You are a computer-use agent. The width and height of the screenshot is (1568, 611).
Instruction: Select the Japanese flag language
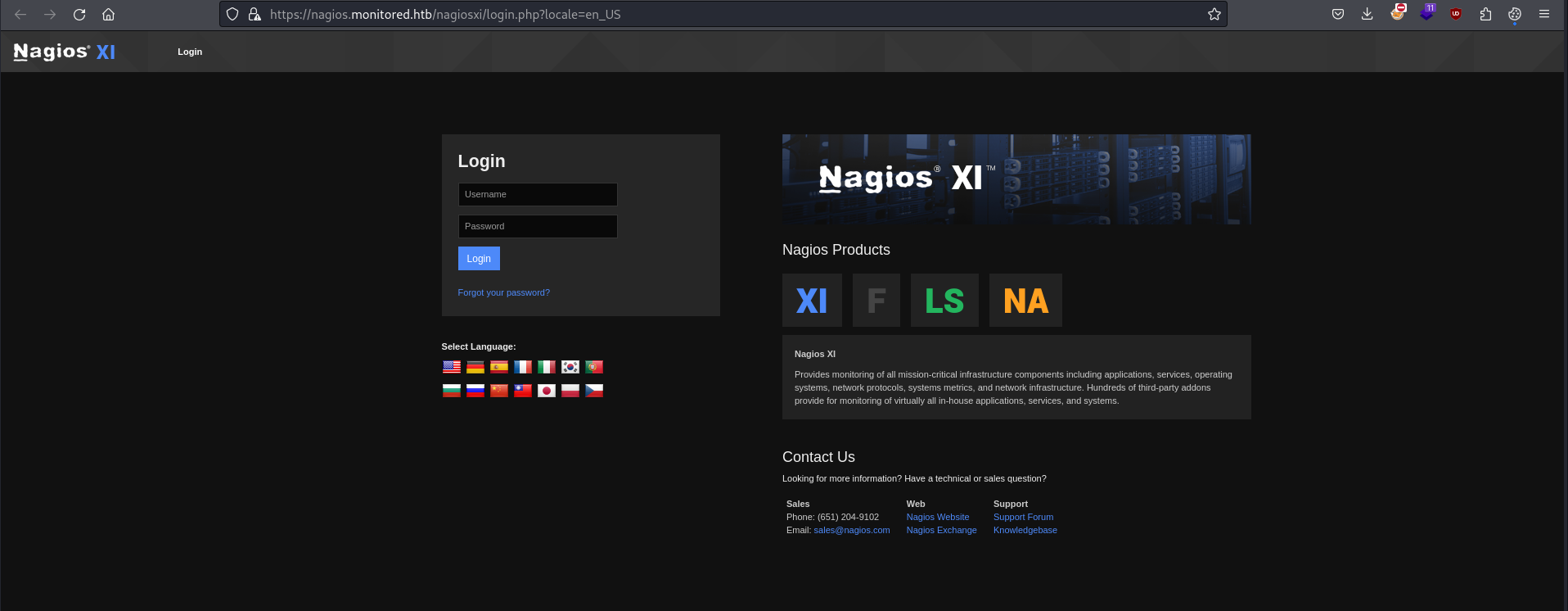[x=547, y=391]
